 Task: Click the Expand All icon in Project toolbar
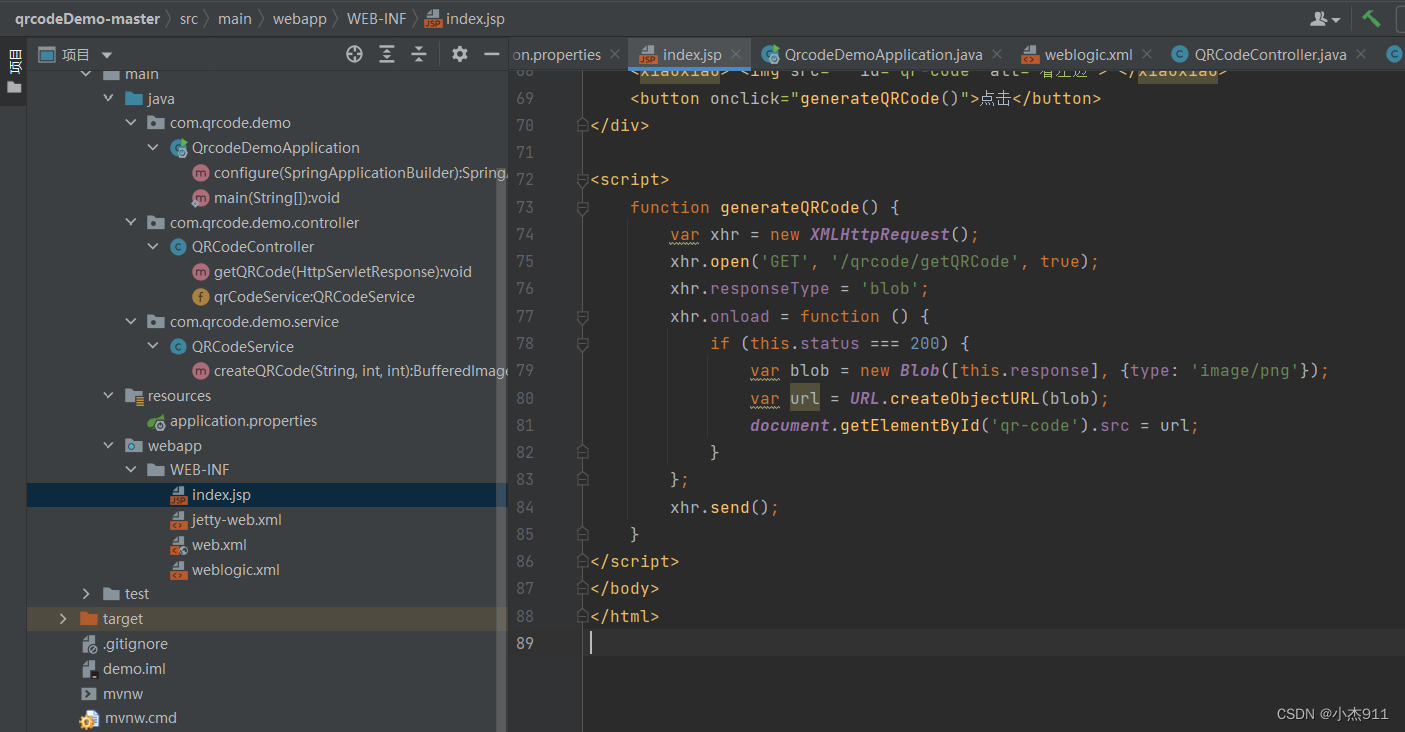387,55
